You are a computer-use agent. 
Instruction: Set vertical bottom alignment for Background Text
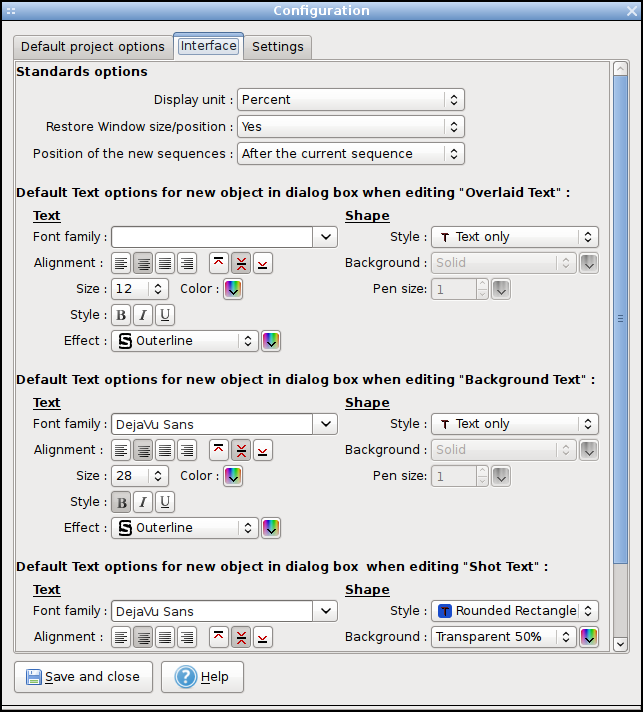[262, 450]
